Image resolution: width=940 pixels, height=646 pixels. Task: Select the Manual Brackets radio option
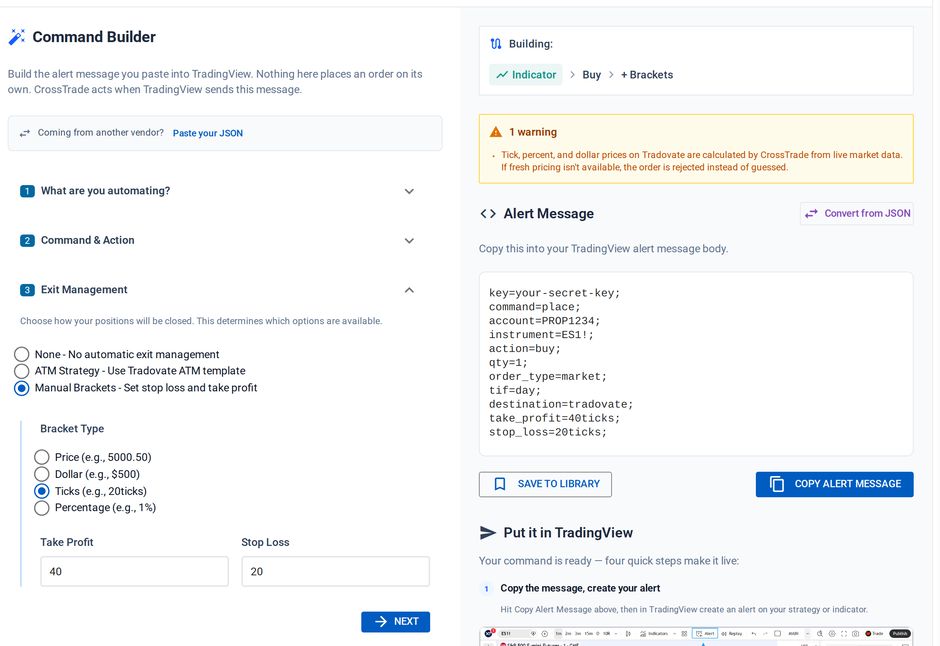(22, 388)
